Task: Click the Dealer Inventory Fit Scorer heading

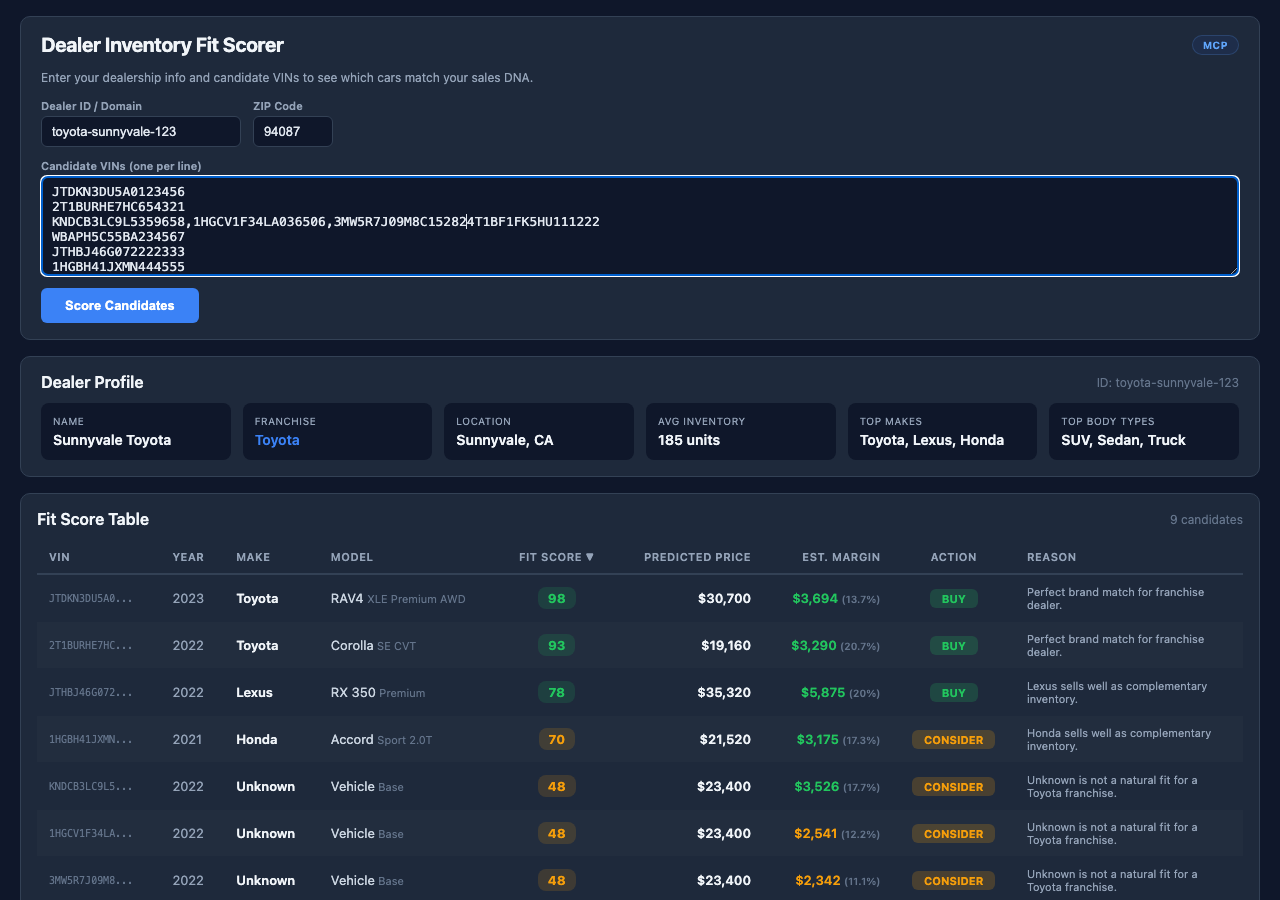Action: tap(162, 45)
